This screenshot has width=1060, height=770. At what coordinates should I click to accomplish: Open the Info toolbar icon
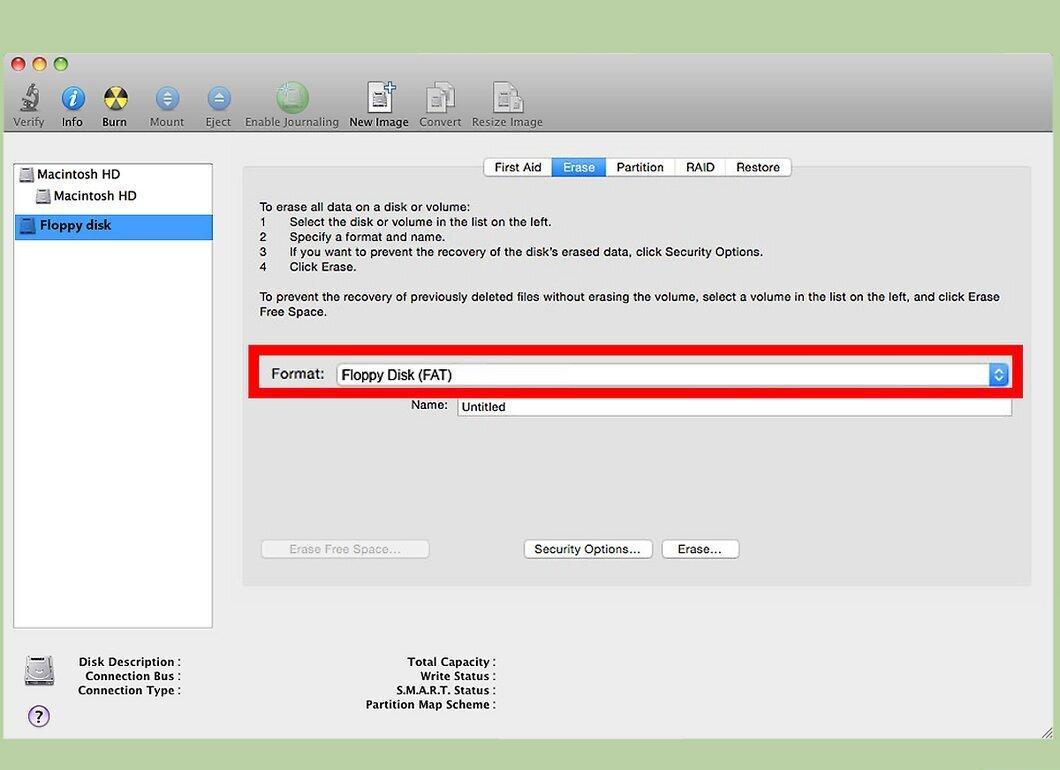[73, 99]
